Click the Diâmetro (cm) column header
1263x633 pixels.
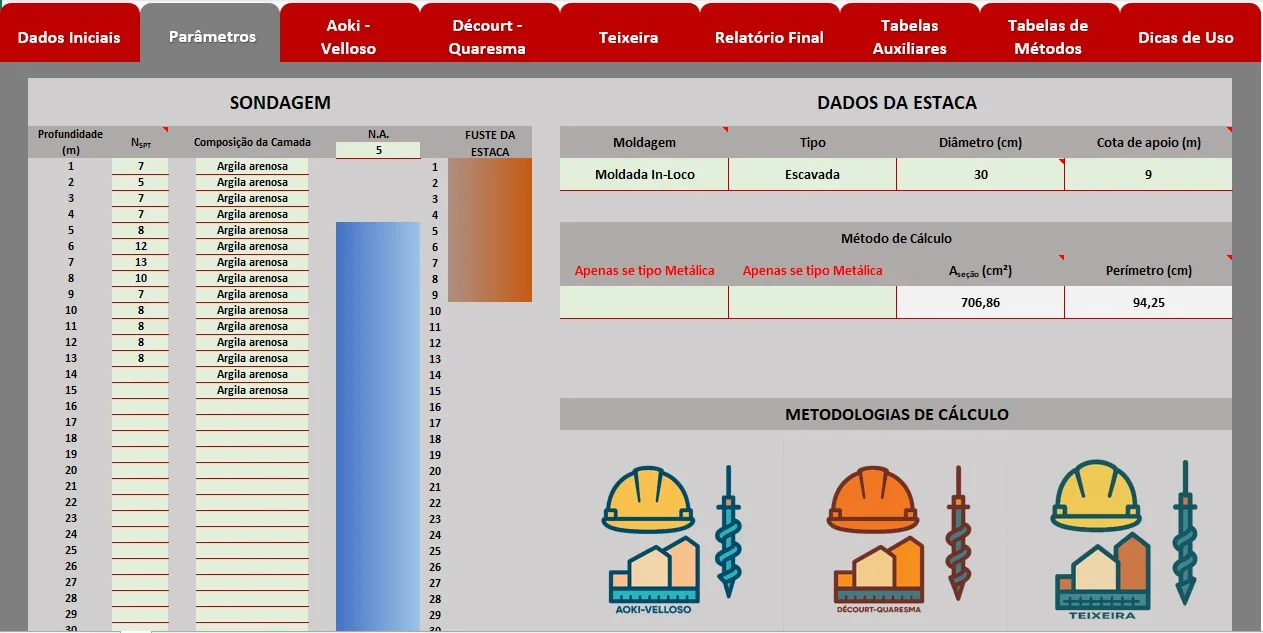[x=980, y=142]
